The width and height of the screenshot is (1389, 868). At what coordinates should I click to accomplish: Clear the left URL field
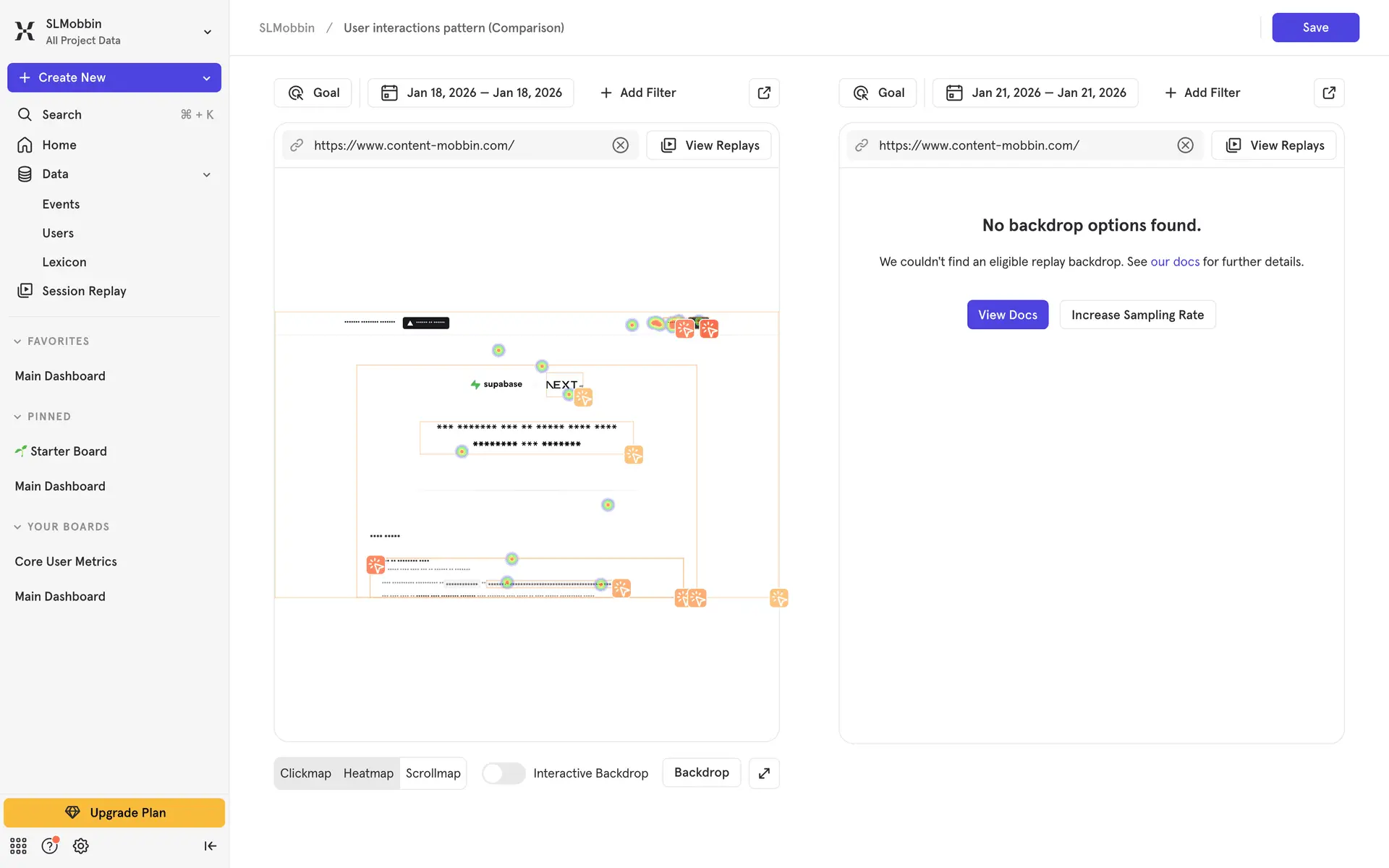pyautogui.click(x=620, y=145)
